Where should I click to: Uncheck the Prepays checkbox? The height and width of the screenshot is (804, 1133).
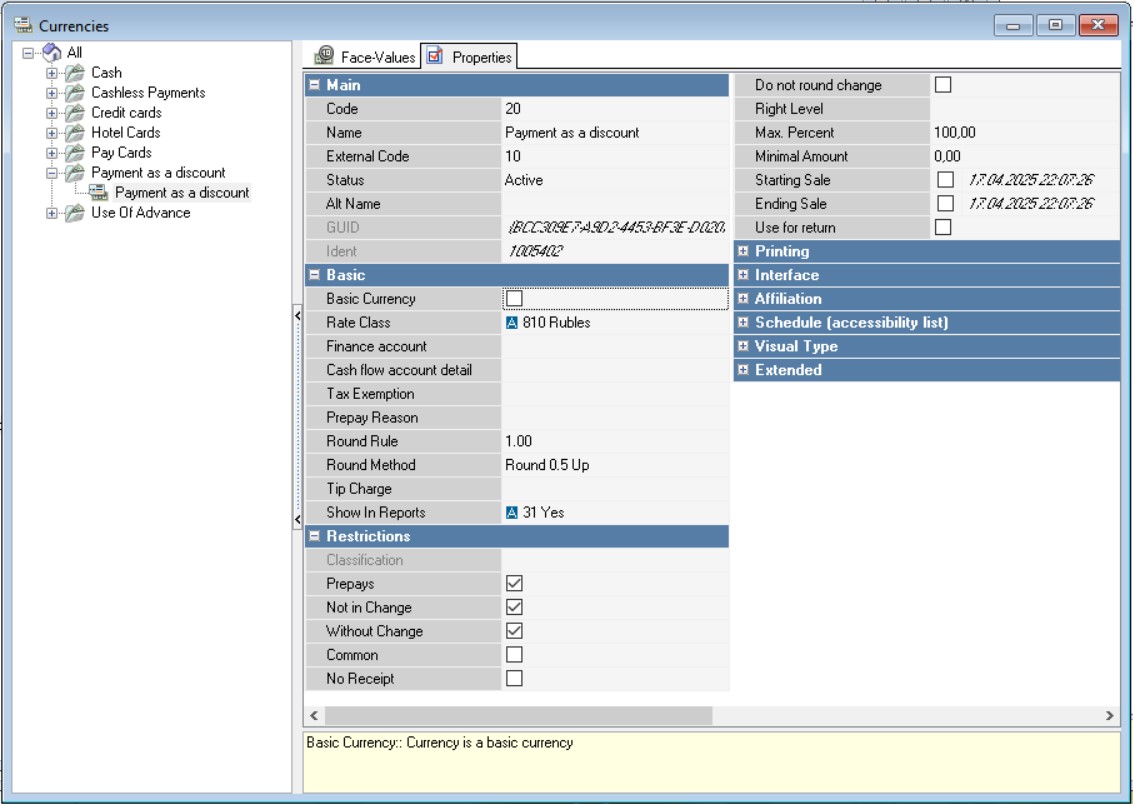[514, 584]
